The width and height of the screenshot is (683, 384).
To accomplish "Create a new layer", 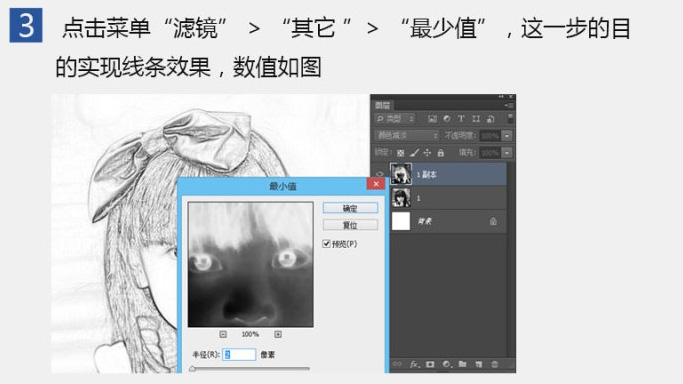I will [x=479, y=364].
